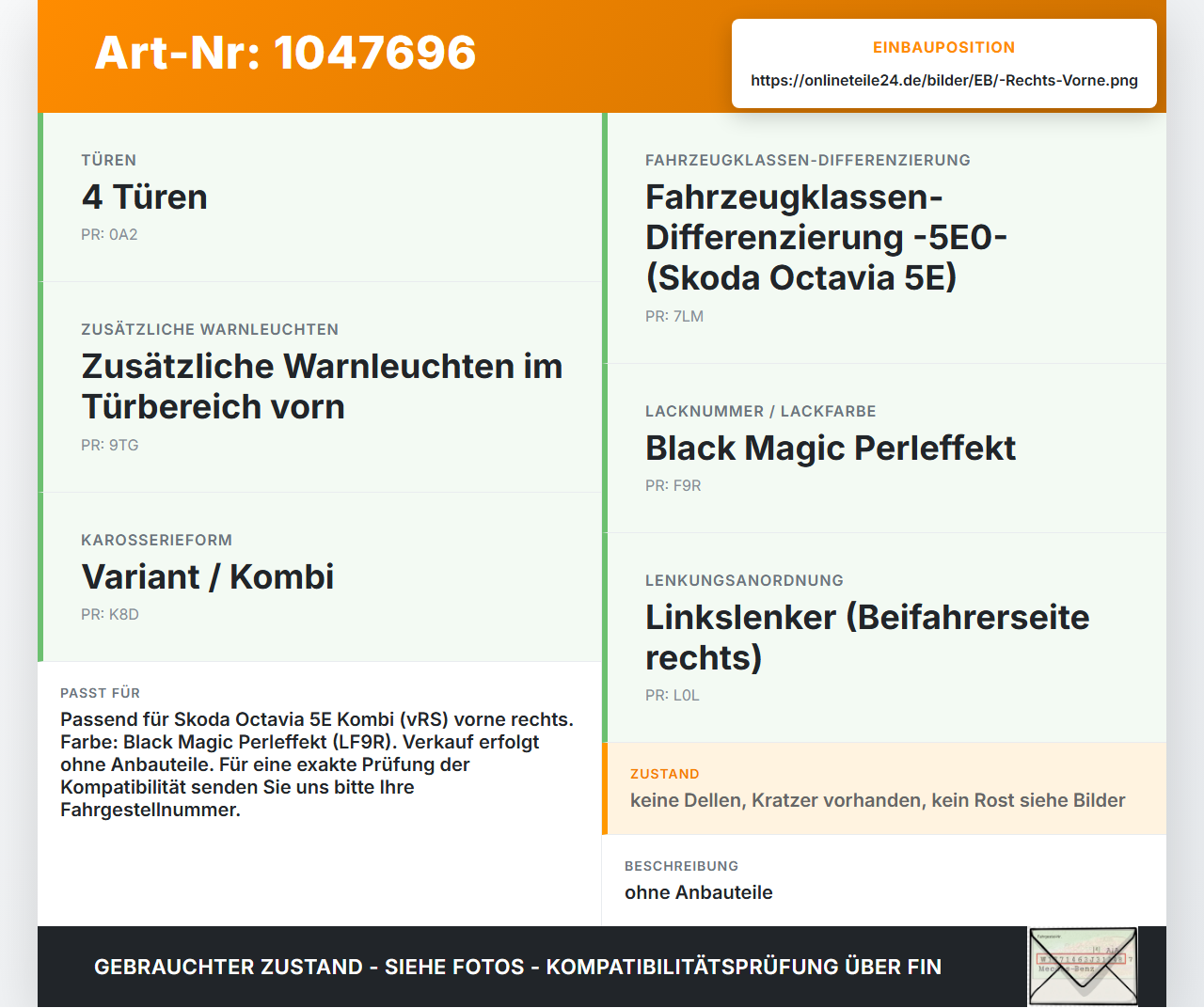Click the envelope image in footer
1204x1008 pixels.
tap(1083, 967)
